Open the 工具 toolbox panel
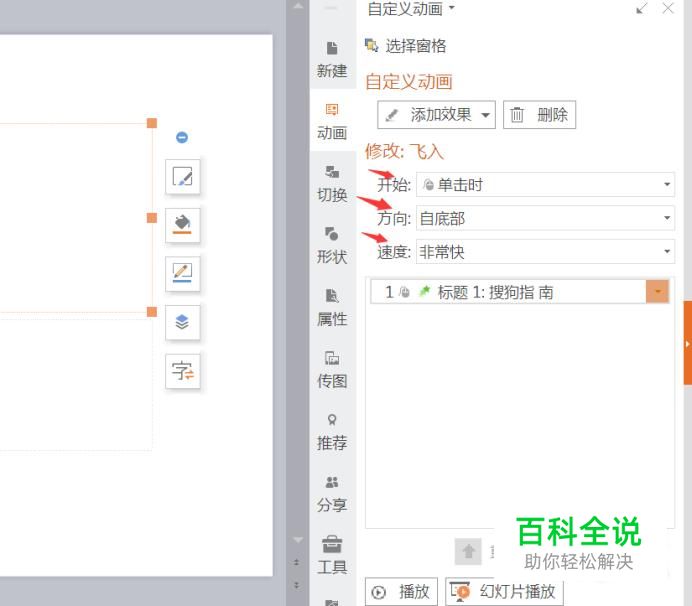692x606 pixels. (x=332, y=555)
